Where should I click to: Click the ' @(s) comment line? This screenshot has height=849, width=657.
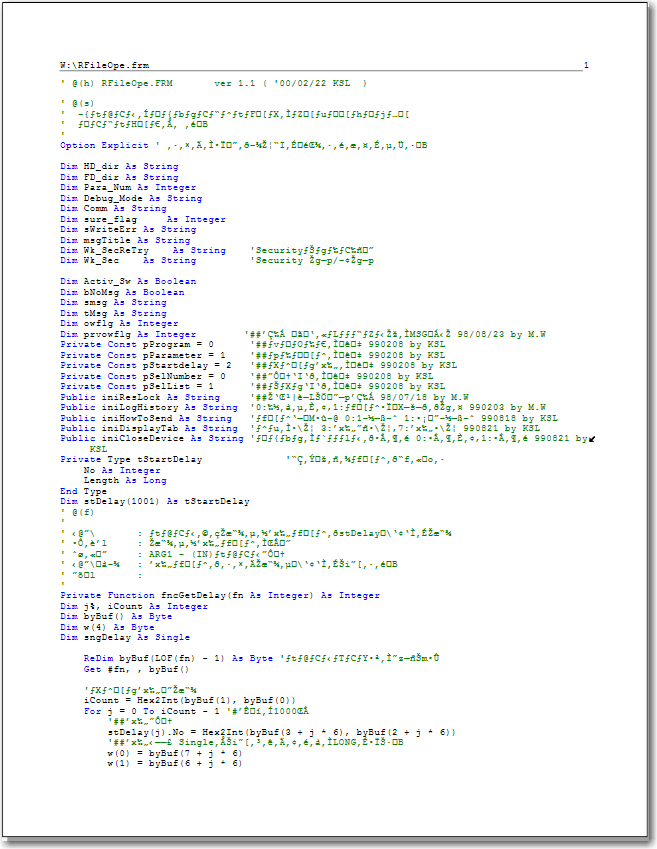(x=77, y=103)
